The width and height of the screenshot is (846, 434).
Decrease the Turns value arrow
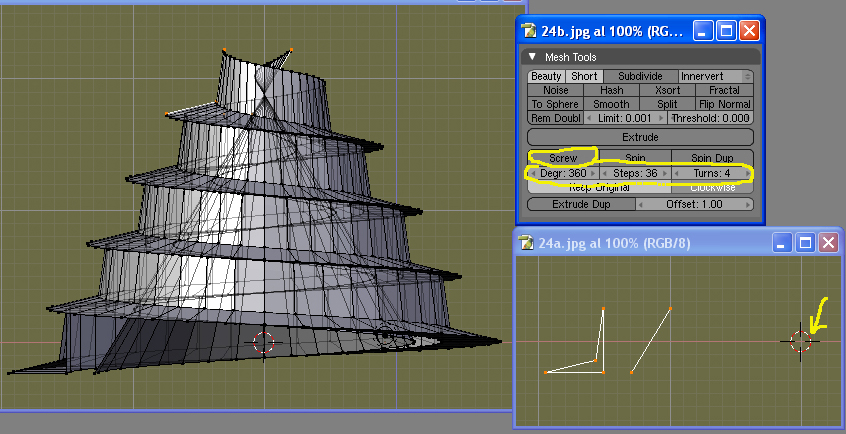[x=677, y=173]
